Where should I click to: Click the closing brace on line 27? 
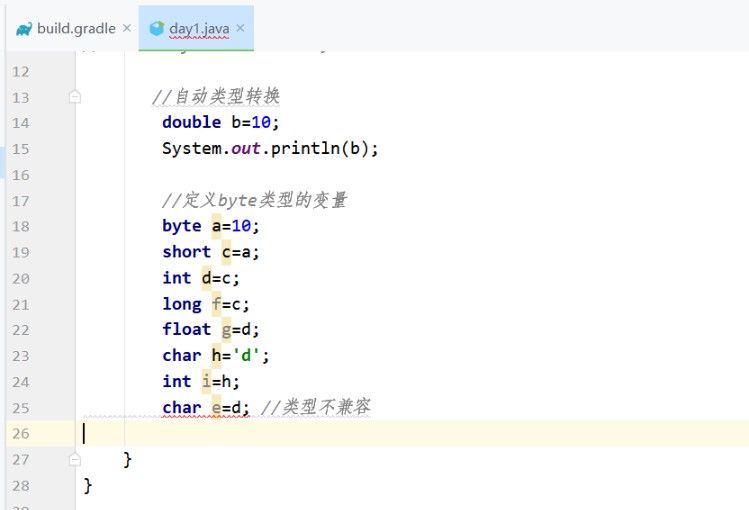[127, 459]
